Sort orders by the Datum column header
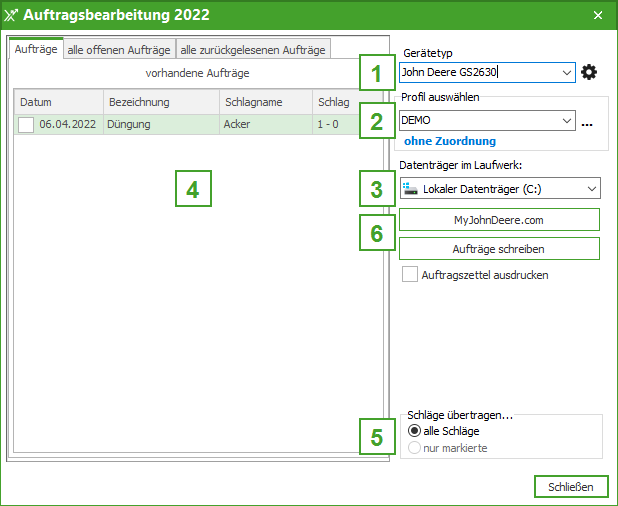Viewport: 618px width, 506px height. click(x=58, y=102)
